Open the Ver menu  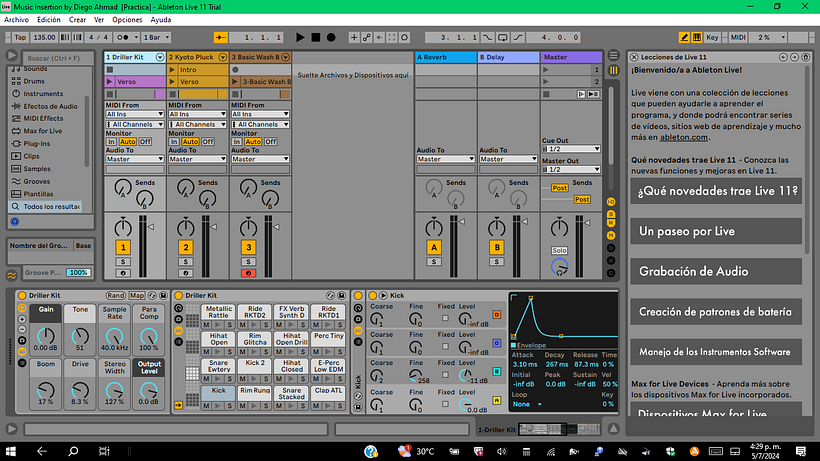[99, 19]
